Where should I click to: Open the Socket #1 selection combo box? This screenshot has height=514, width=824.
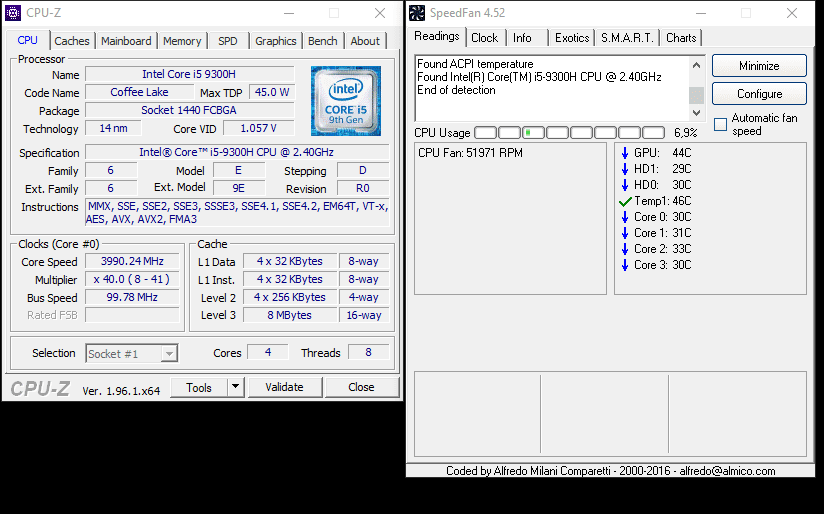click(131, 354)
